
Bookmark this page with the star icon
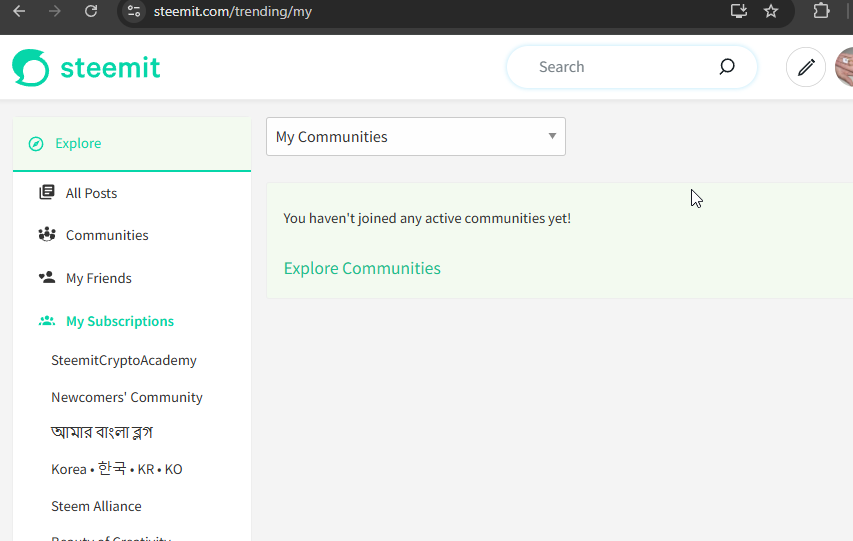click(771, 11)
